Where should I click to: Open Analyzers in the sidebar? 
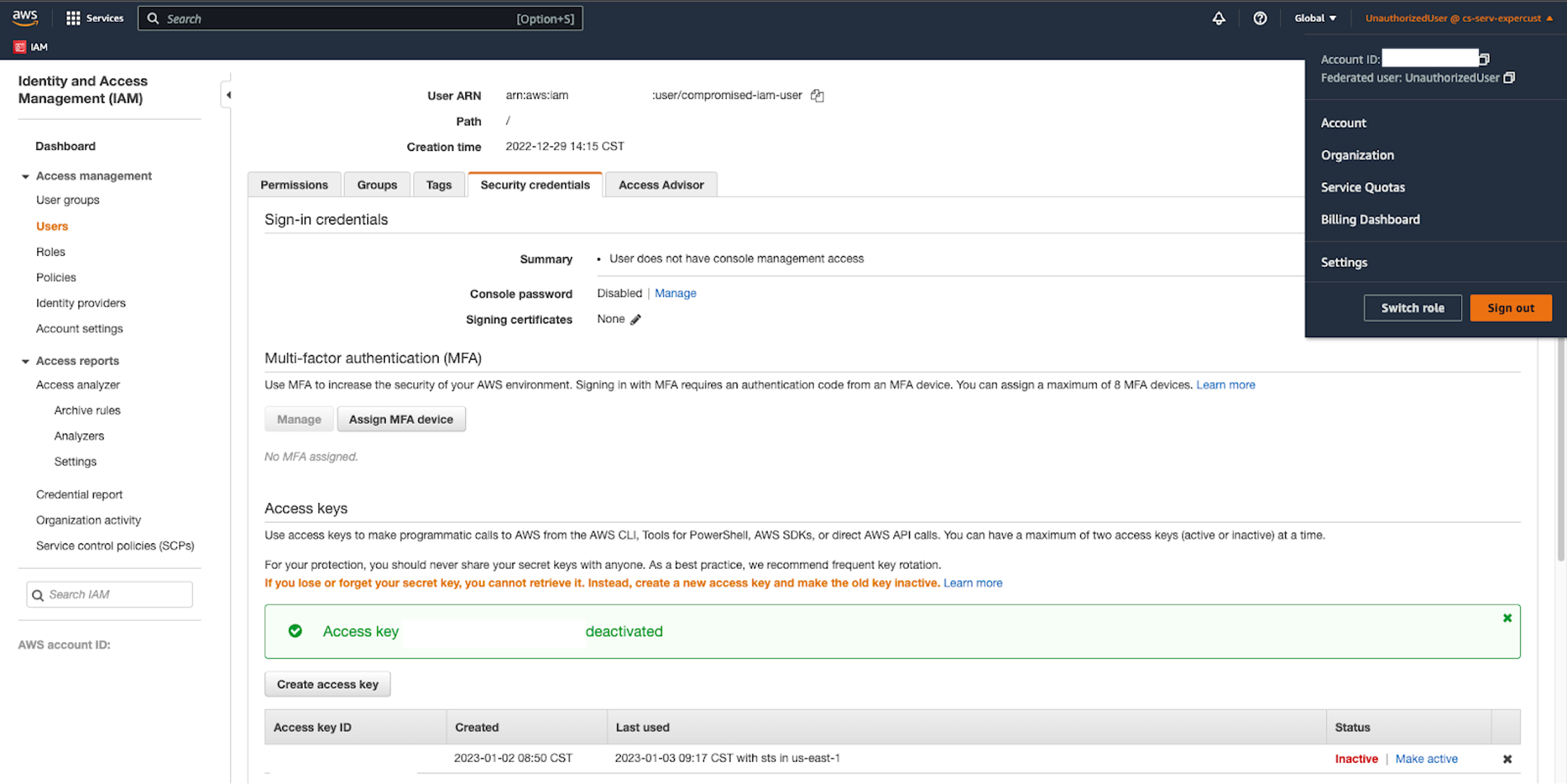click(79, 436)
